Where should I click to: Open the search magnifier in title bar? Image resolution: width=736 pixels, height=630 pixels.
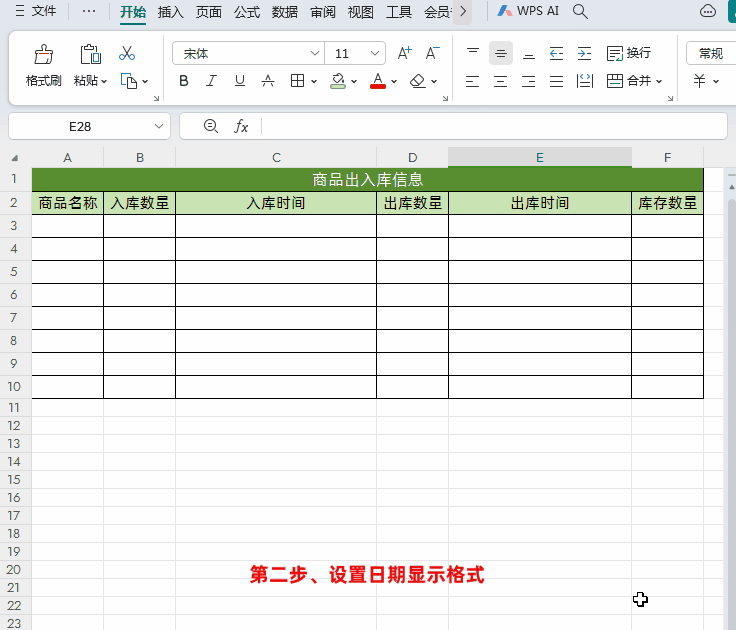click(580, 11)
